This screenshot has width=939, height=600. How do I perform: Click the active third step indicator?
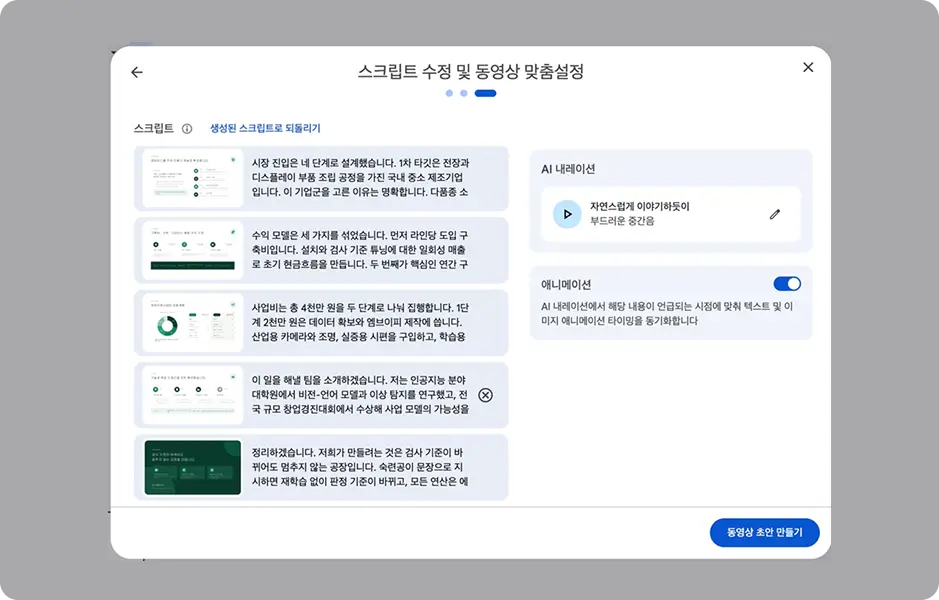coord(485,93)
